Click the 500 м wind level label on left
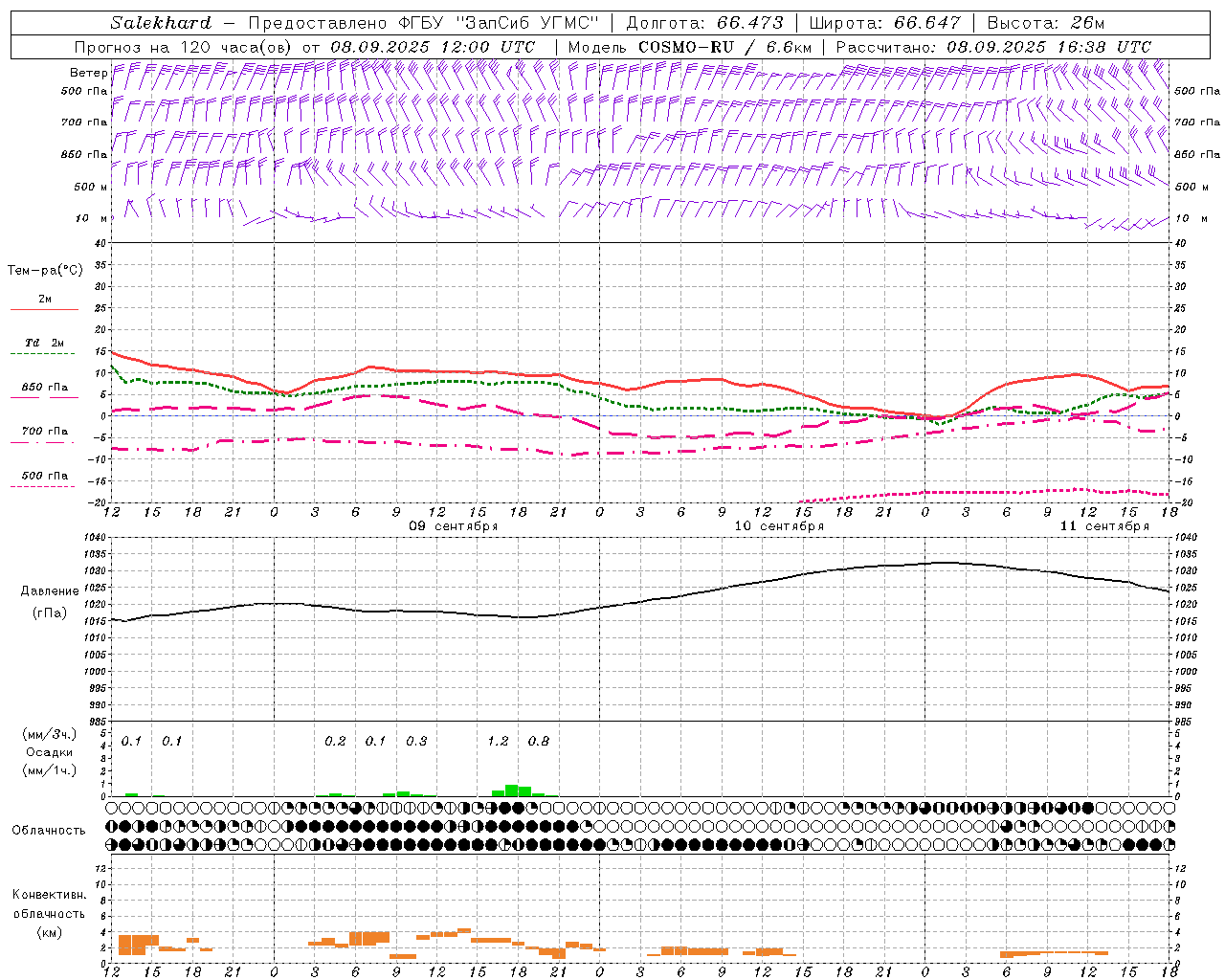This screenshot has height=980, width=1225. [x=91, y=187]
